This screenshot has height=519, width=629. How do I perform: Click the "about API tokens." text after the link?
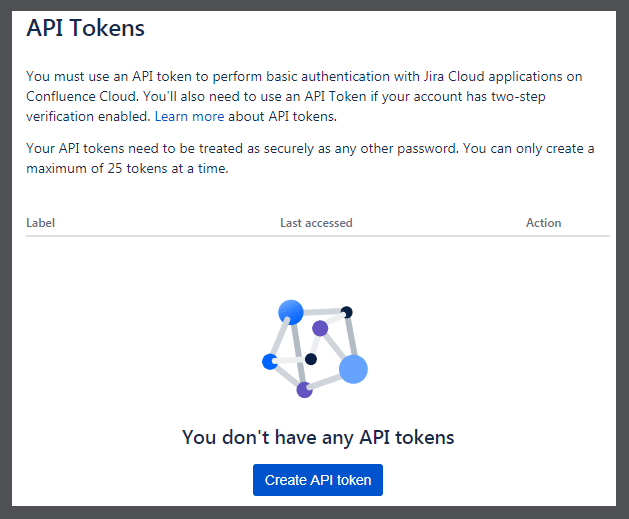click(x=283, y=116)
